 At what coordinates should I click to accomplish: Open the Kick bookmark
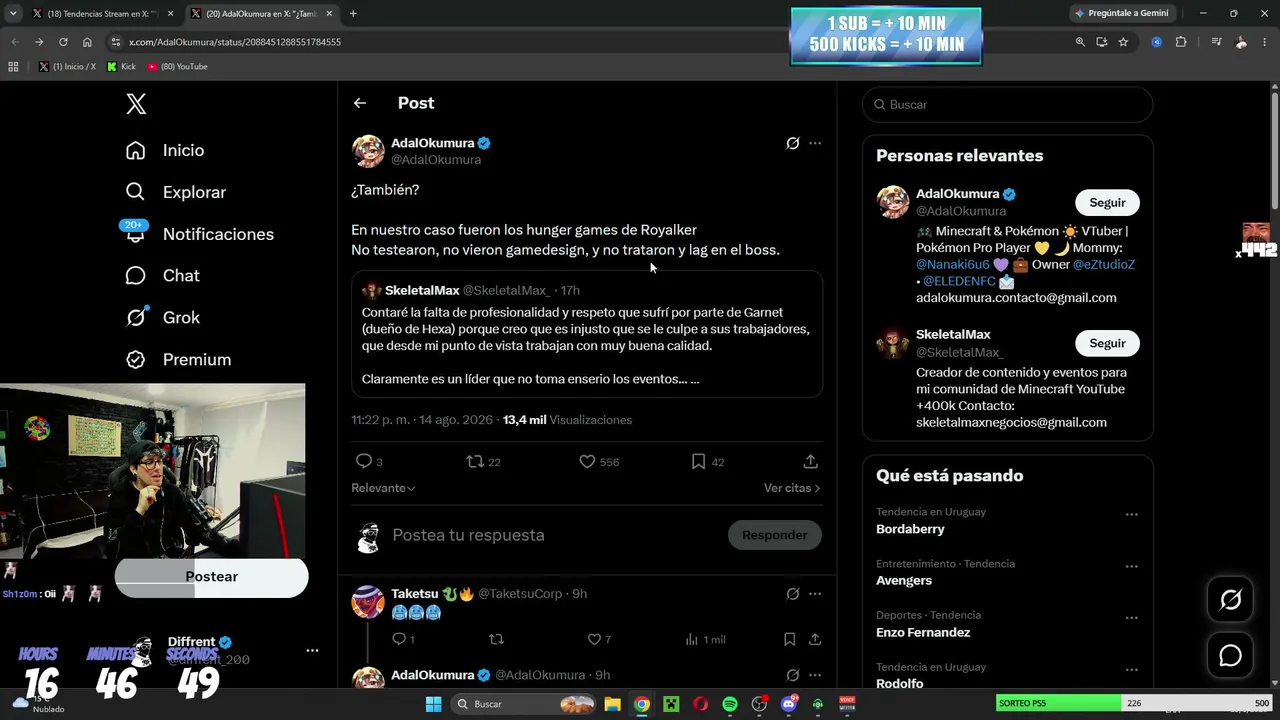pos(121,67)
